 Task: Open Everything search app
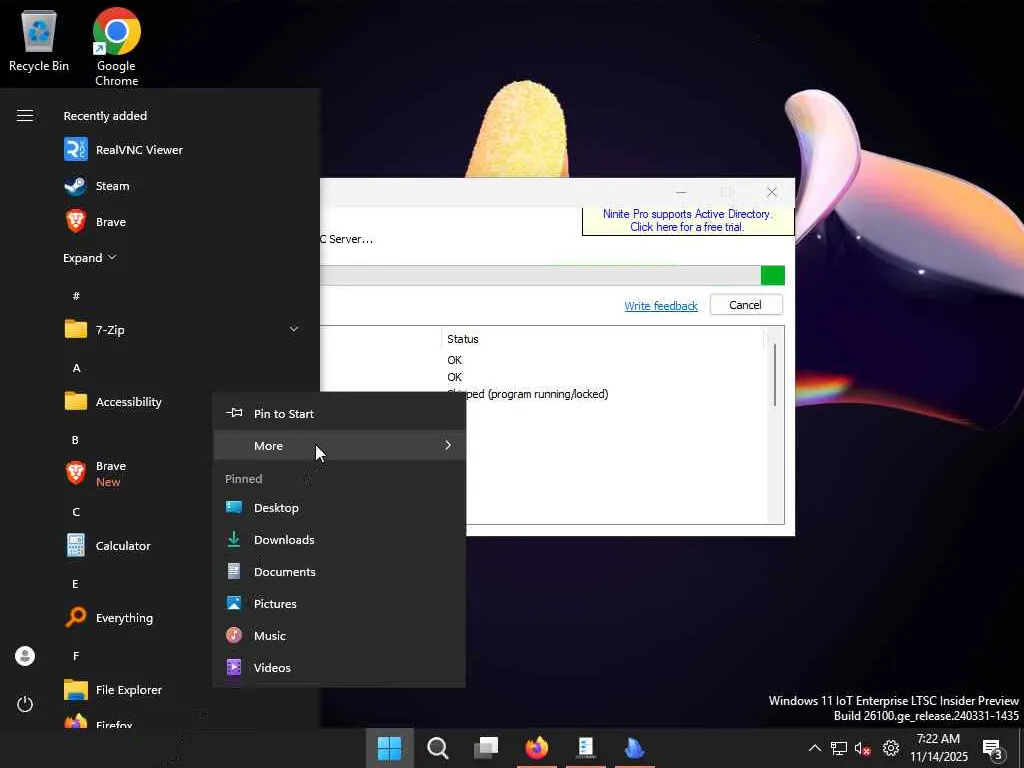point(109,617)
